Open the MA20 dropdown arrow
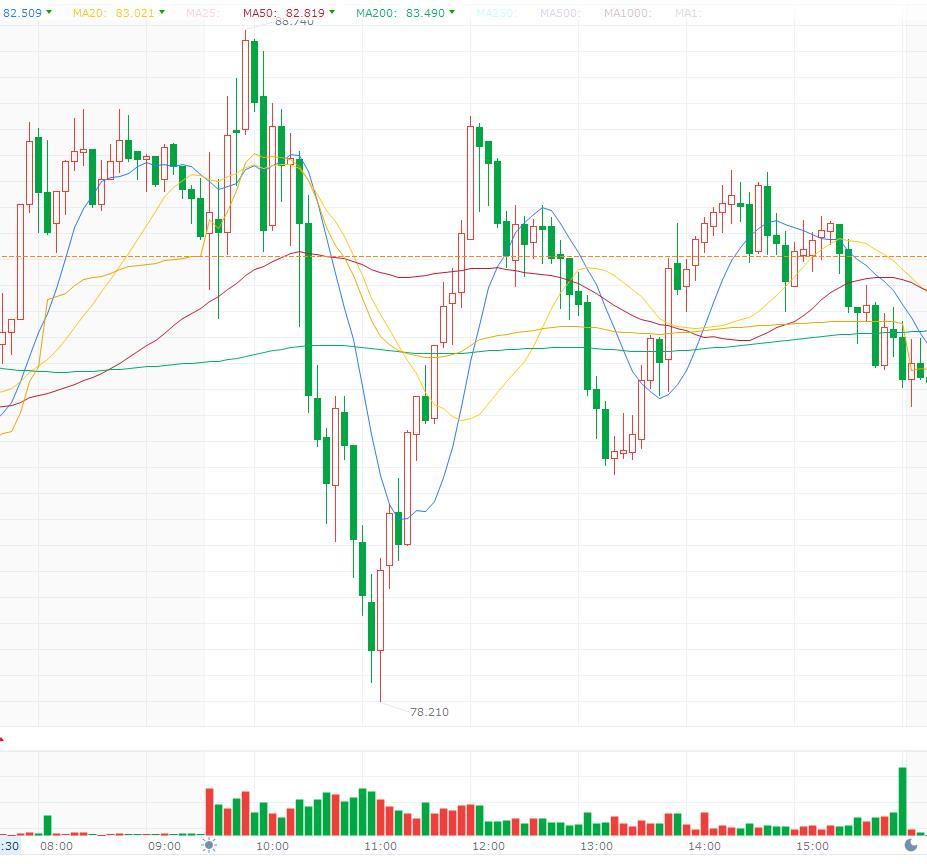Viewport: 927px width, 864px height. click(x=162, y=12)
